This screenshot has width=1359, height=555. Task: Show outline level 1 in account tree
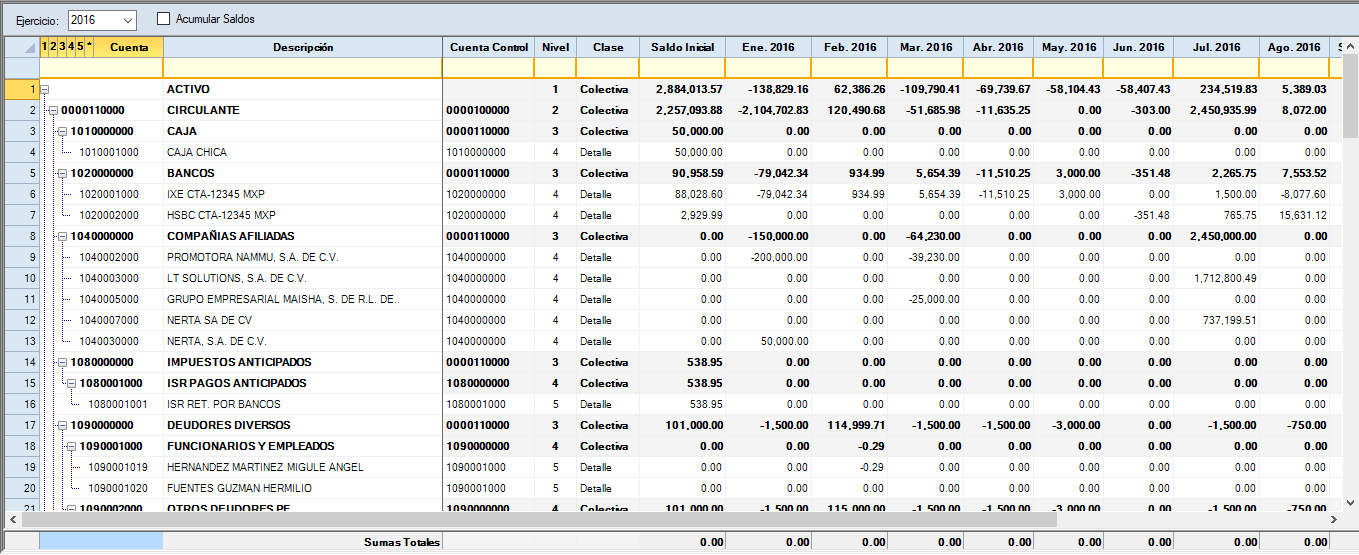pos(44,47)
